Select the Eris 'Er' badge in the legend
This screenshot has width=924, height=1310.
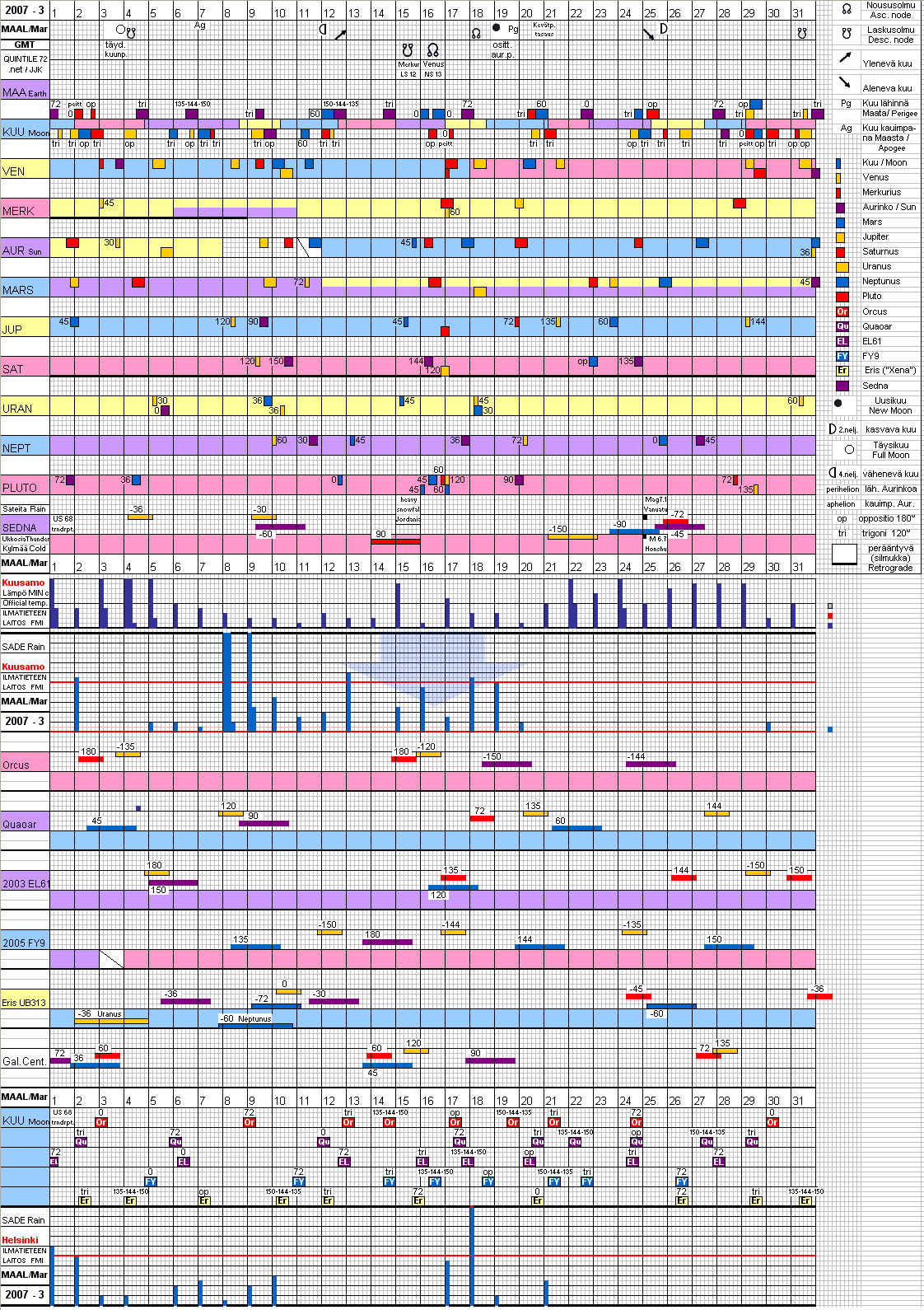click(842, 371)
